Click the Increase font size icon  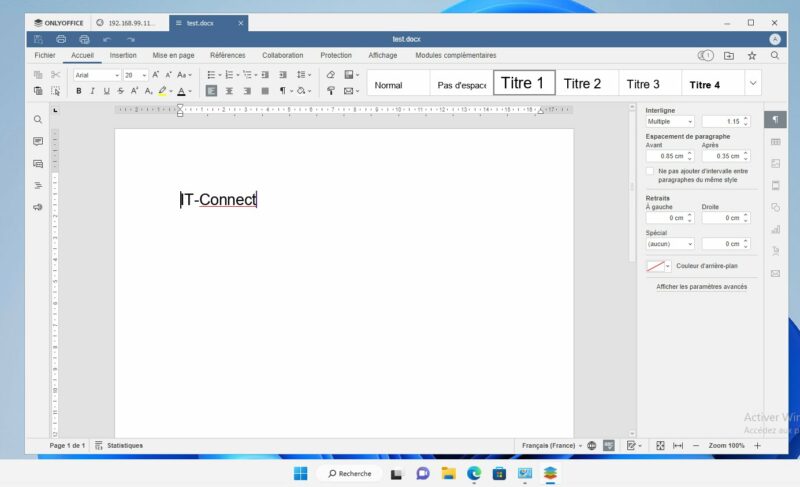click(x=156, y=75)
